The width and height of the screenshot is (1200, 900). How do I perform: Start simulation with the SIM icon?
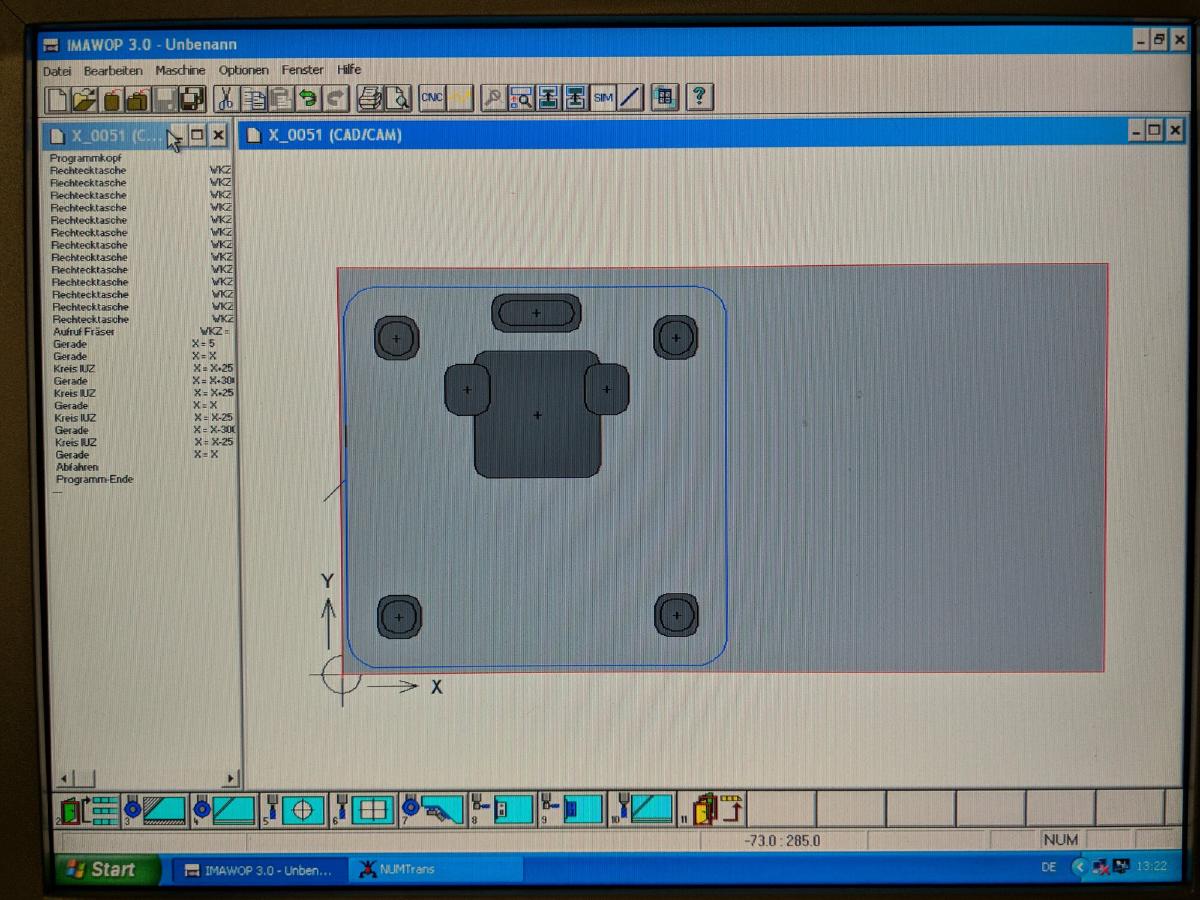tap(603, 98)
